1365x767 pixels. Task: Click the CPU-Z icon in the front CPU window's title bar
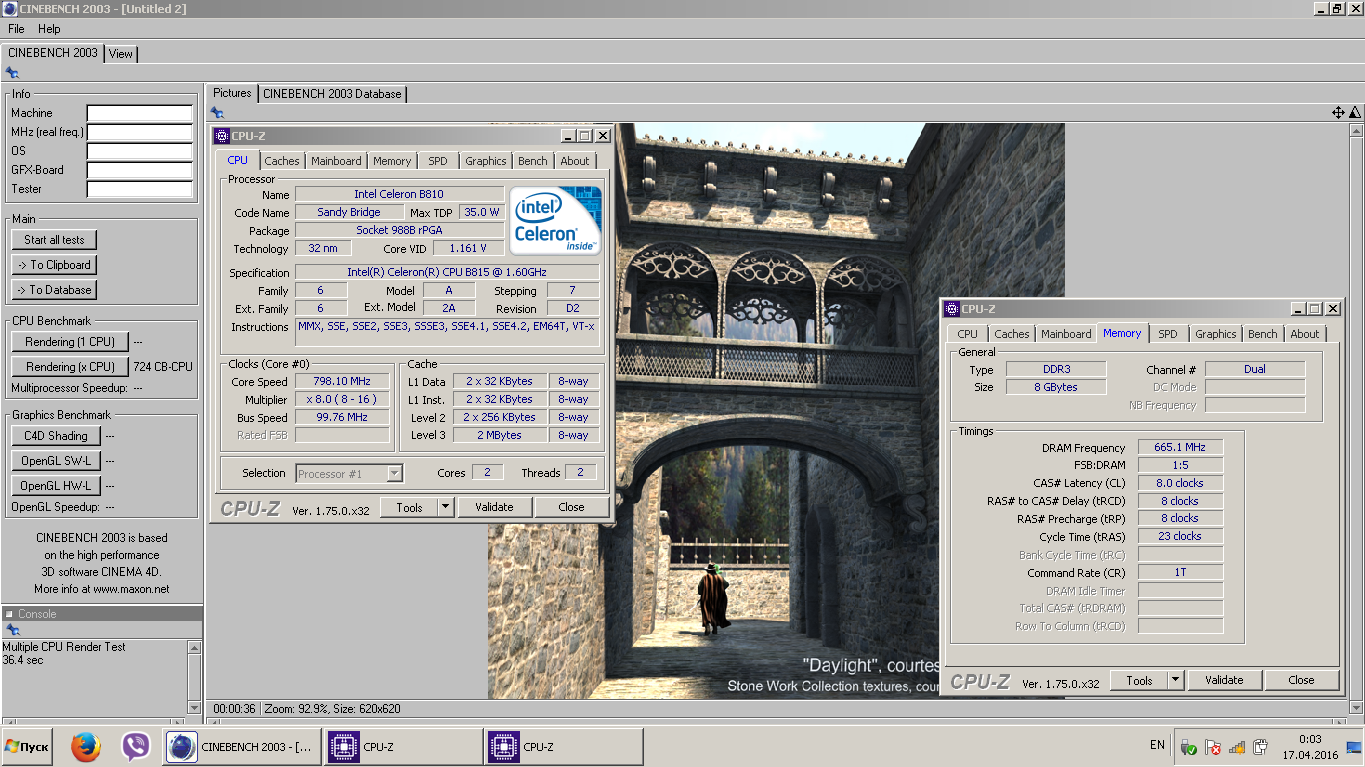[222, 136]
